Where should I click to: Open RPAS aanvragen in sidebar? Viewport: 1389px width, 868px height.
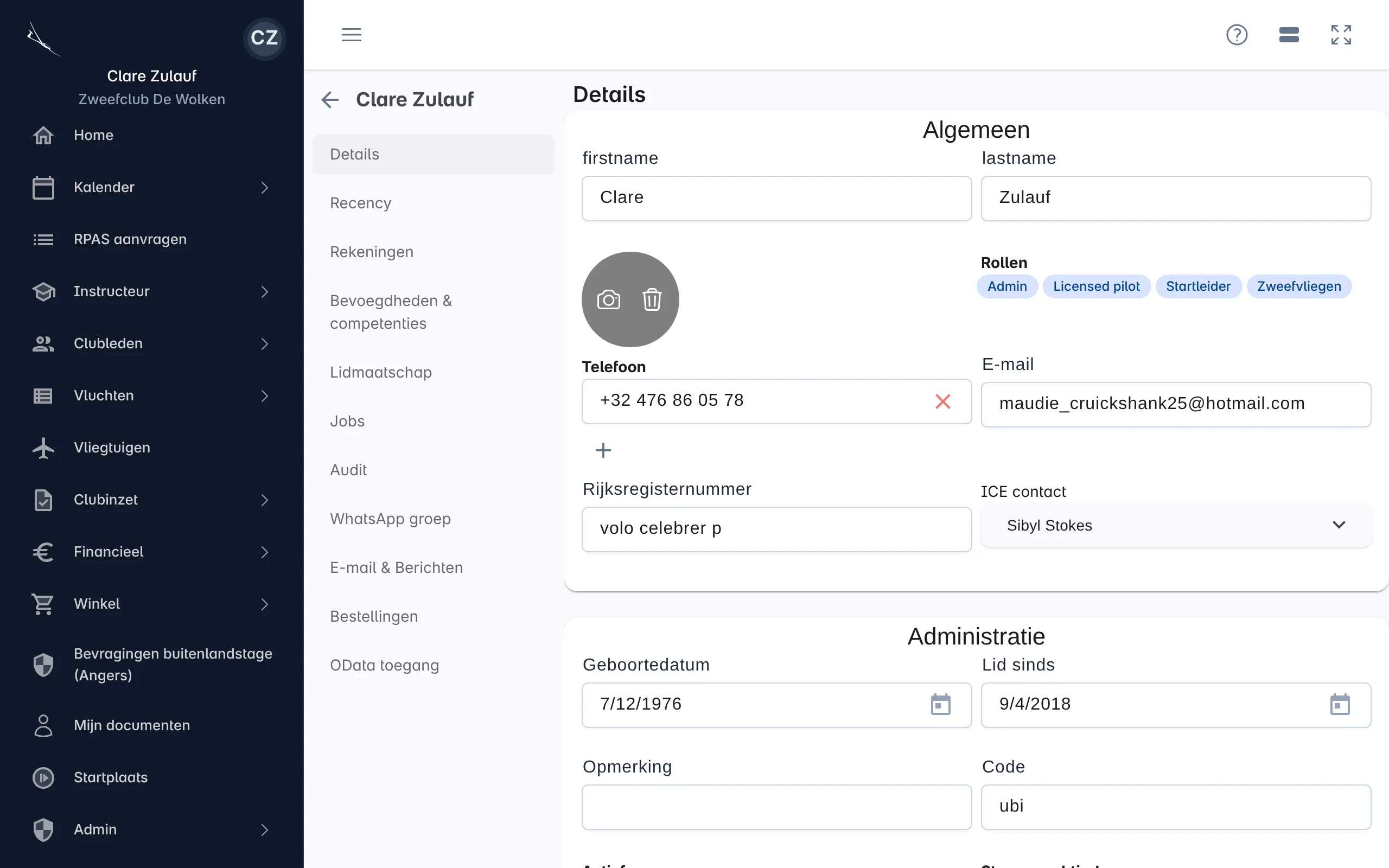tap(151, 239)
